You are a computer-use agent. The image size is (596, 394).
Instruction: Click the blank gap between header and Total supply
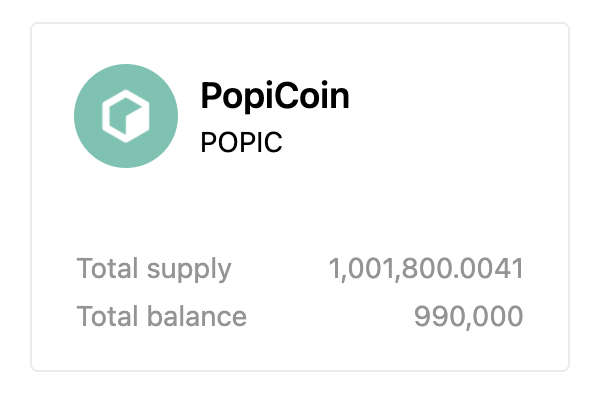300,211
